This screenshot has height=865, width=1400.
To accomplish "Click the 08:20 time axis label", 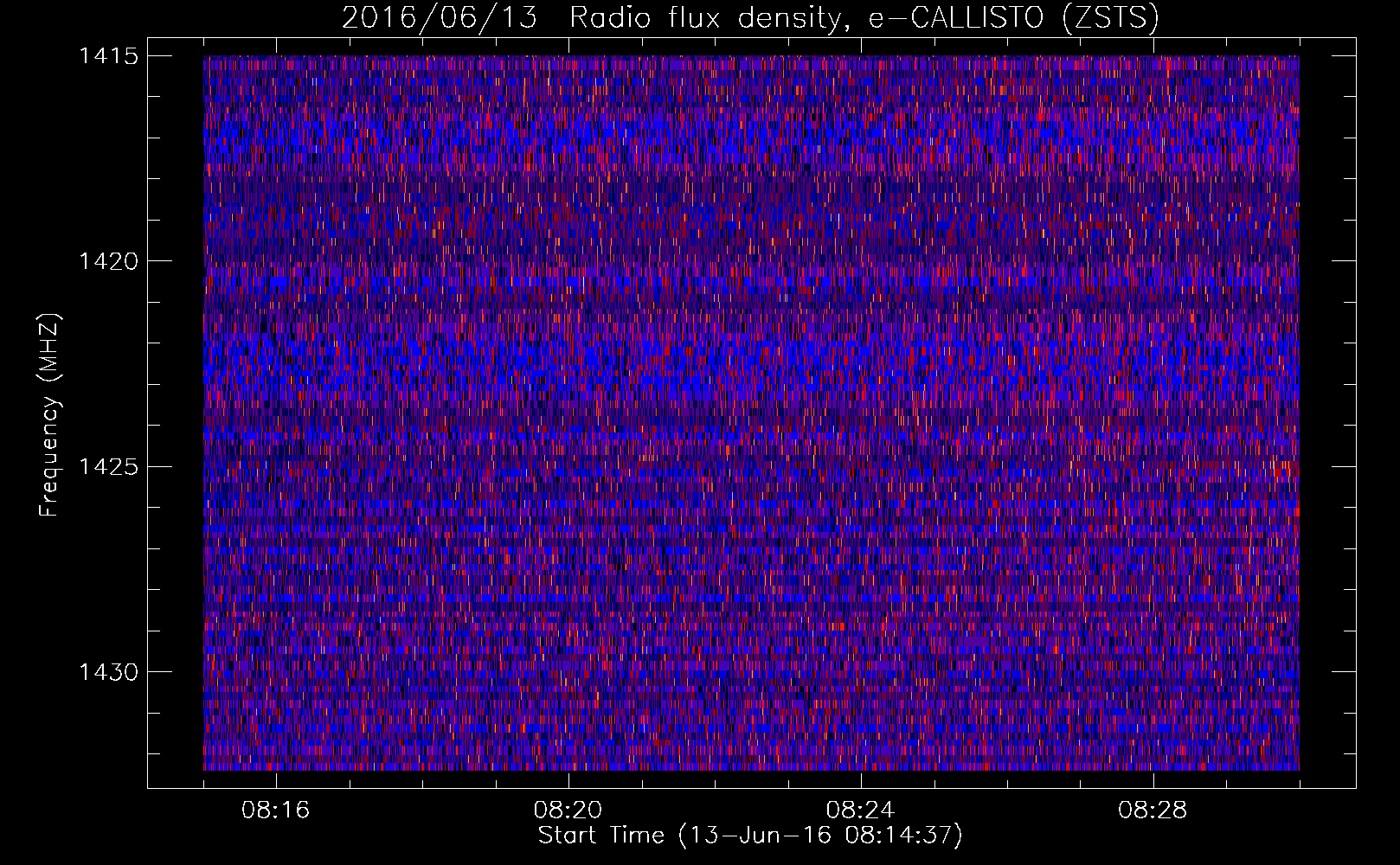I will pyautogui.click(x=568, y=811).
